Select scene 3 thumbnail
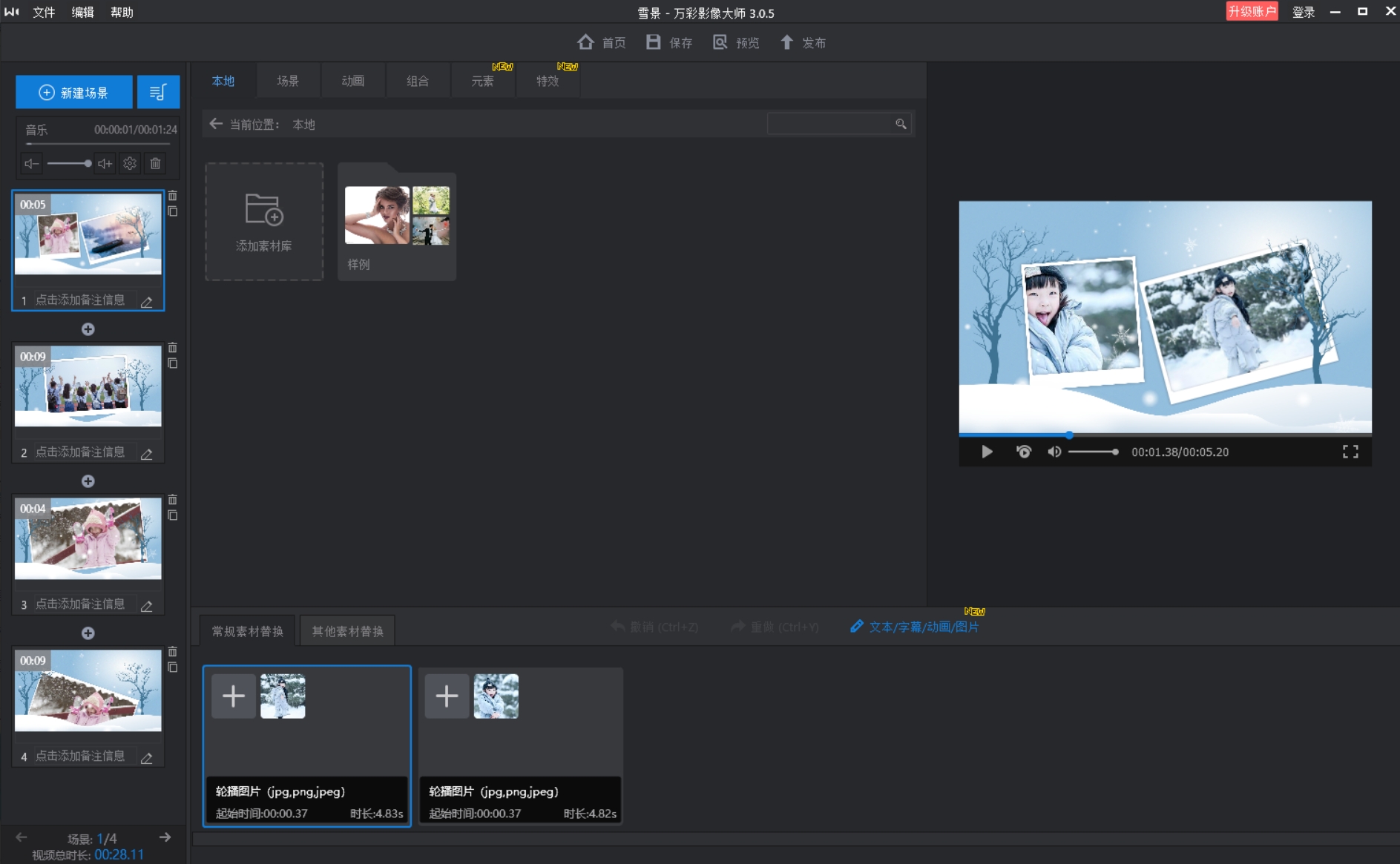Image resolution: width=1400 pixels, height=864 pixels. [x=88, y=538]
